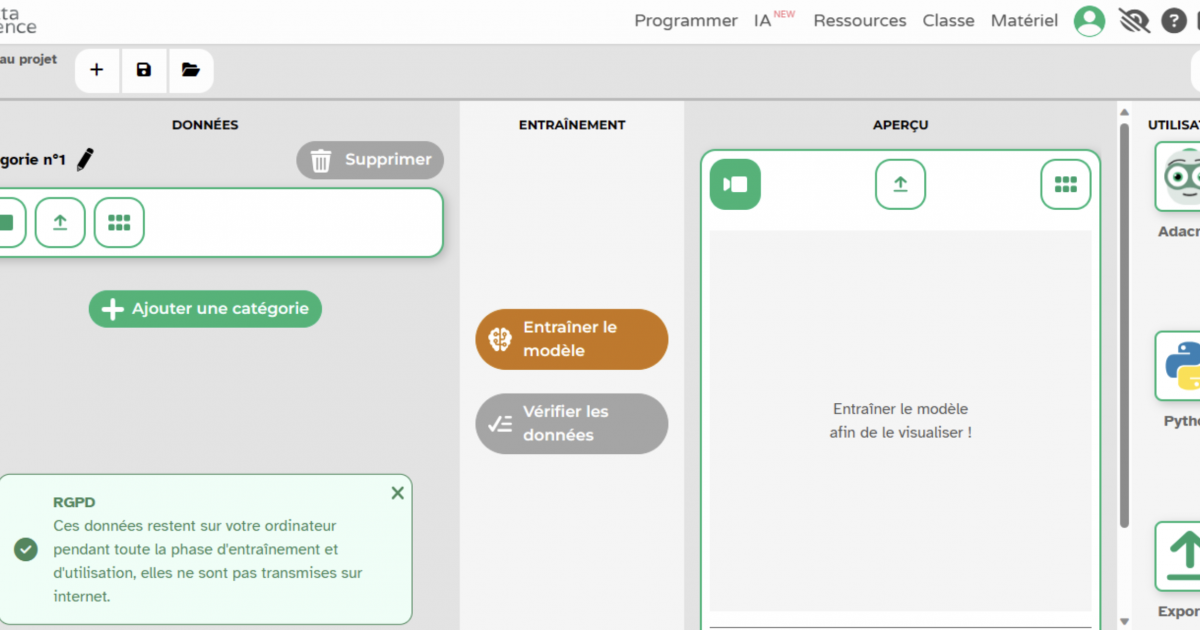1200x630 pixels.
Task: Open a project via the folder icon
Action: (x=191, y=70)
